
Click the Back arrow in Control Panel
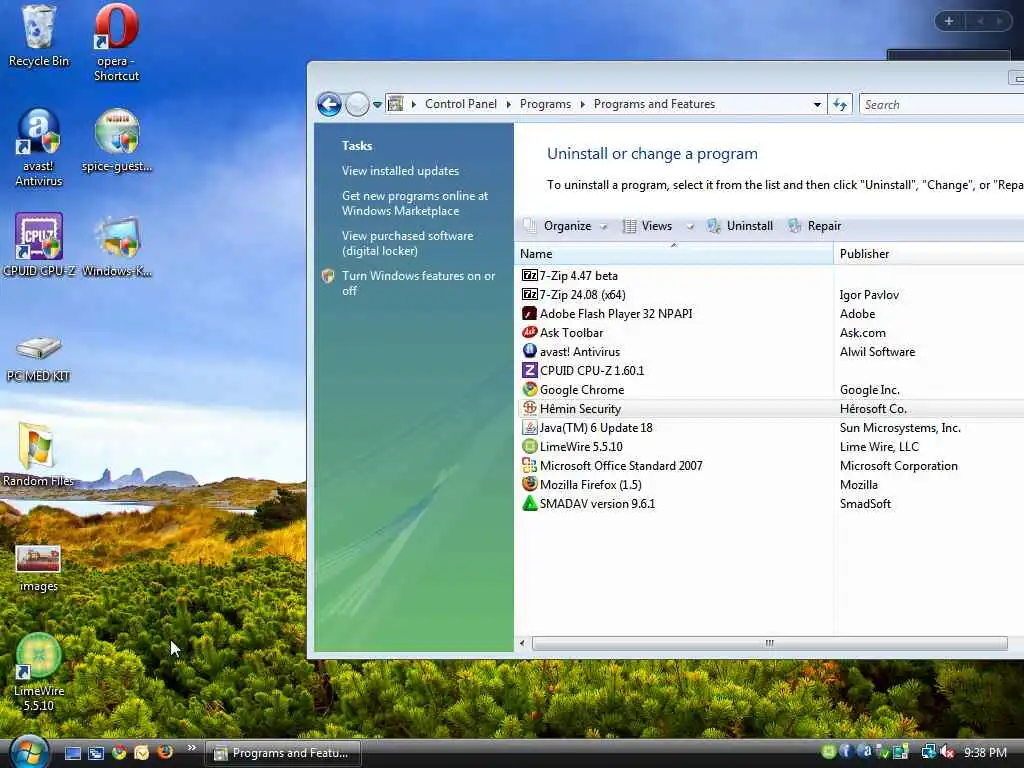(329, 104)
